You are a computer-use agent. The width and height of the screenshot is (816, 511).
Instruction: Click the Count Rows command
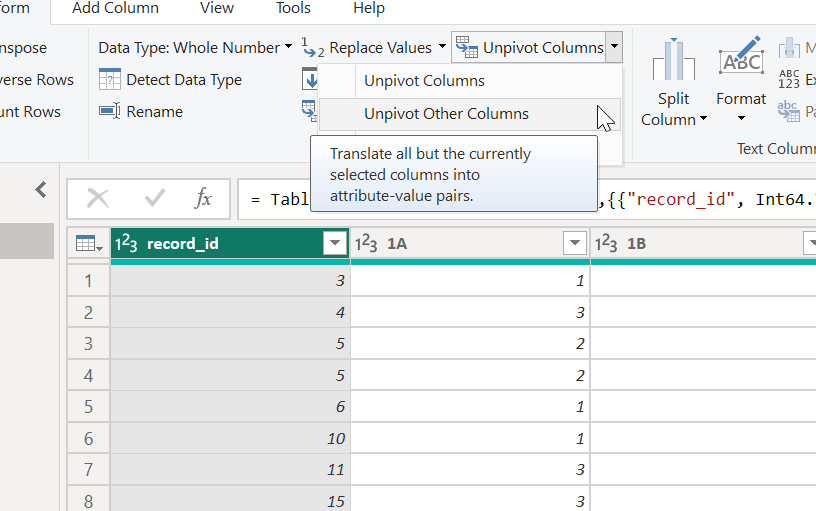30,112
